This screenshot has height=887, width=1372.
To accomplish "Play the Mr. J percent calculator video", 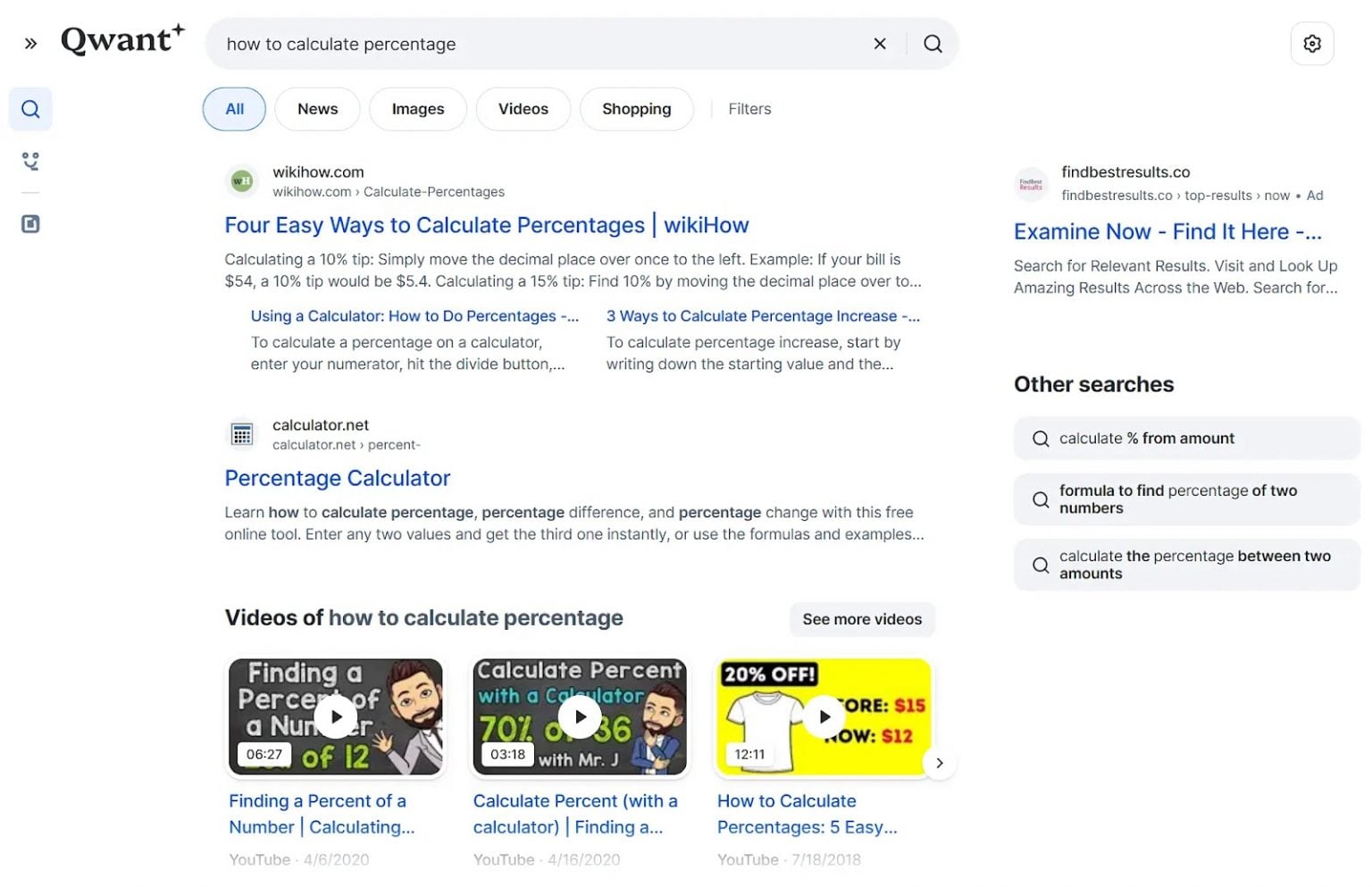I will (x=579, y=716).
